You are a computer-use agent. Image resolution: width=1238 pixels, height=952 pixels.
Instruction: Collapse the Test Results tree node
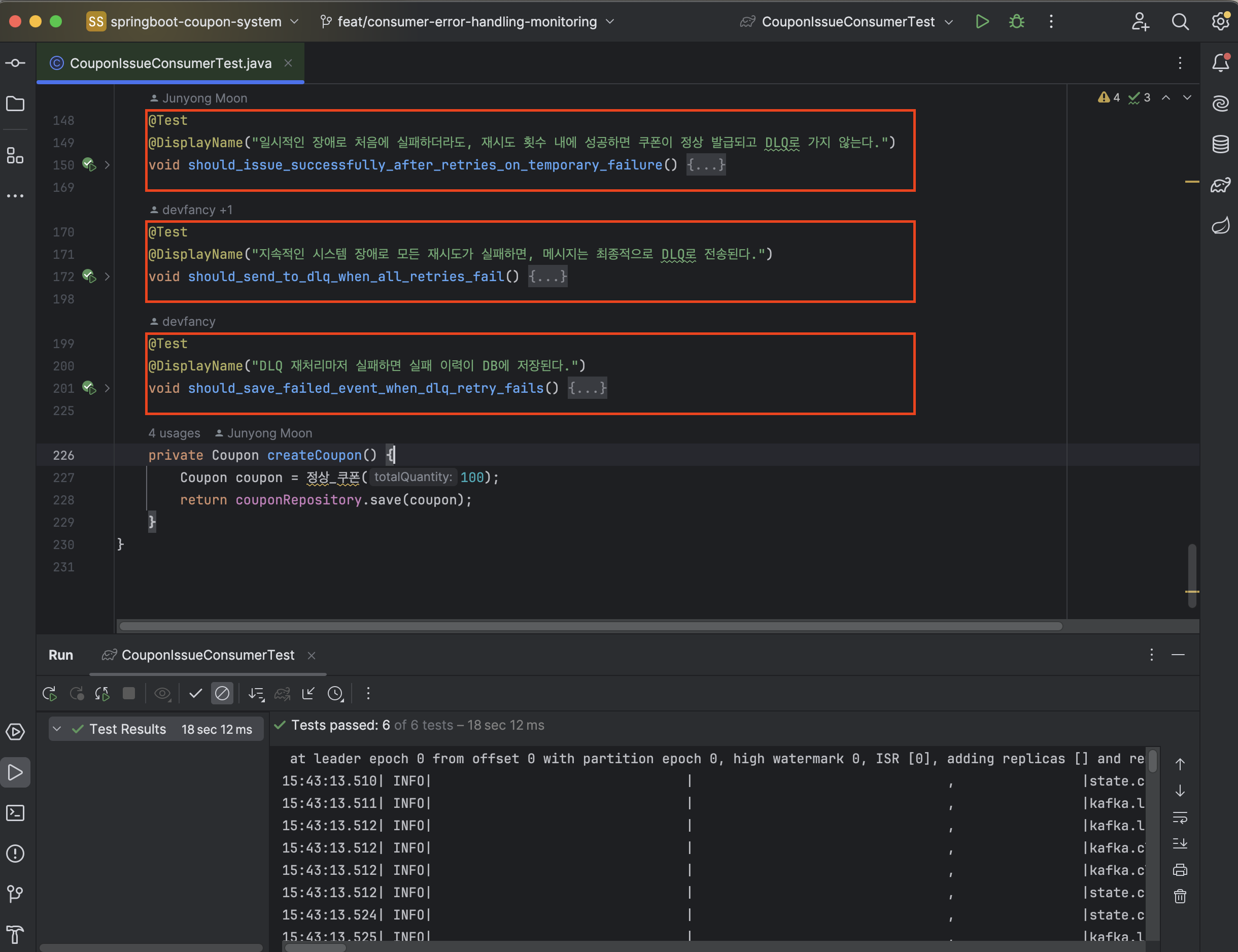pos(57,729)
